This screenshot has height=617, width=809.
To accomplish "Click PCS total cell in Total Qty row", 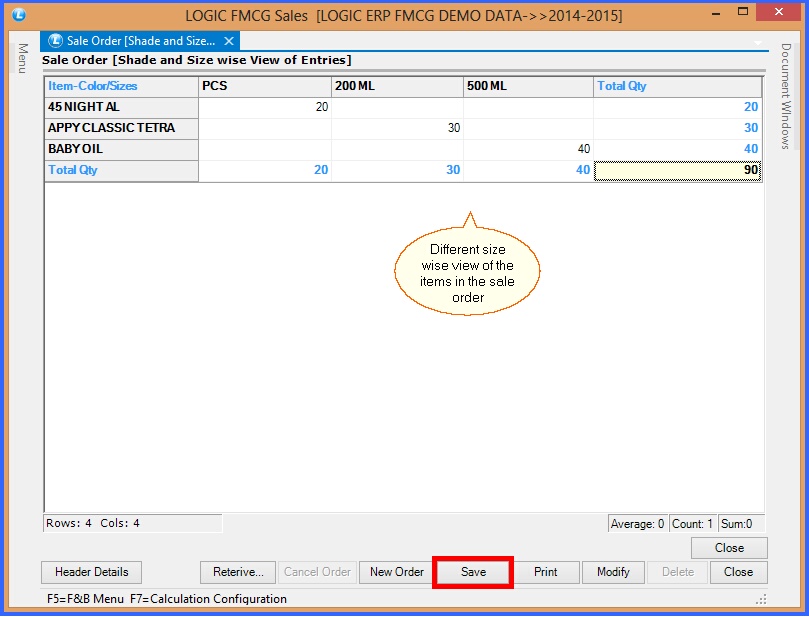I will (x=265, y=170).
